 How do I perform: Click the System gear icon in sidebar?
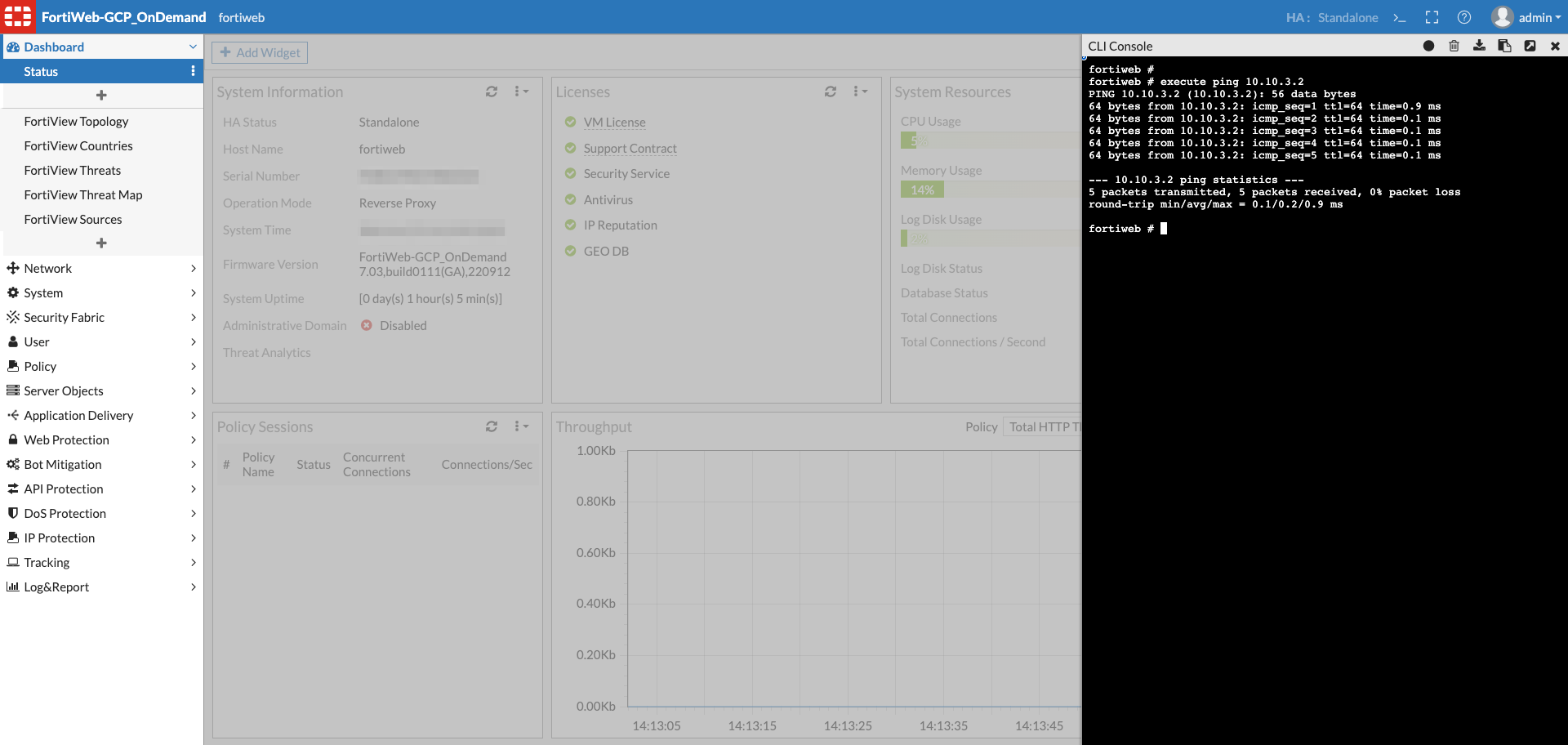13,292
